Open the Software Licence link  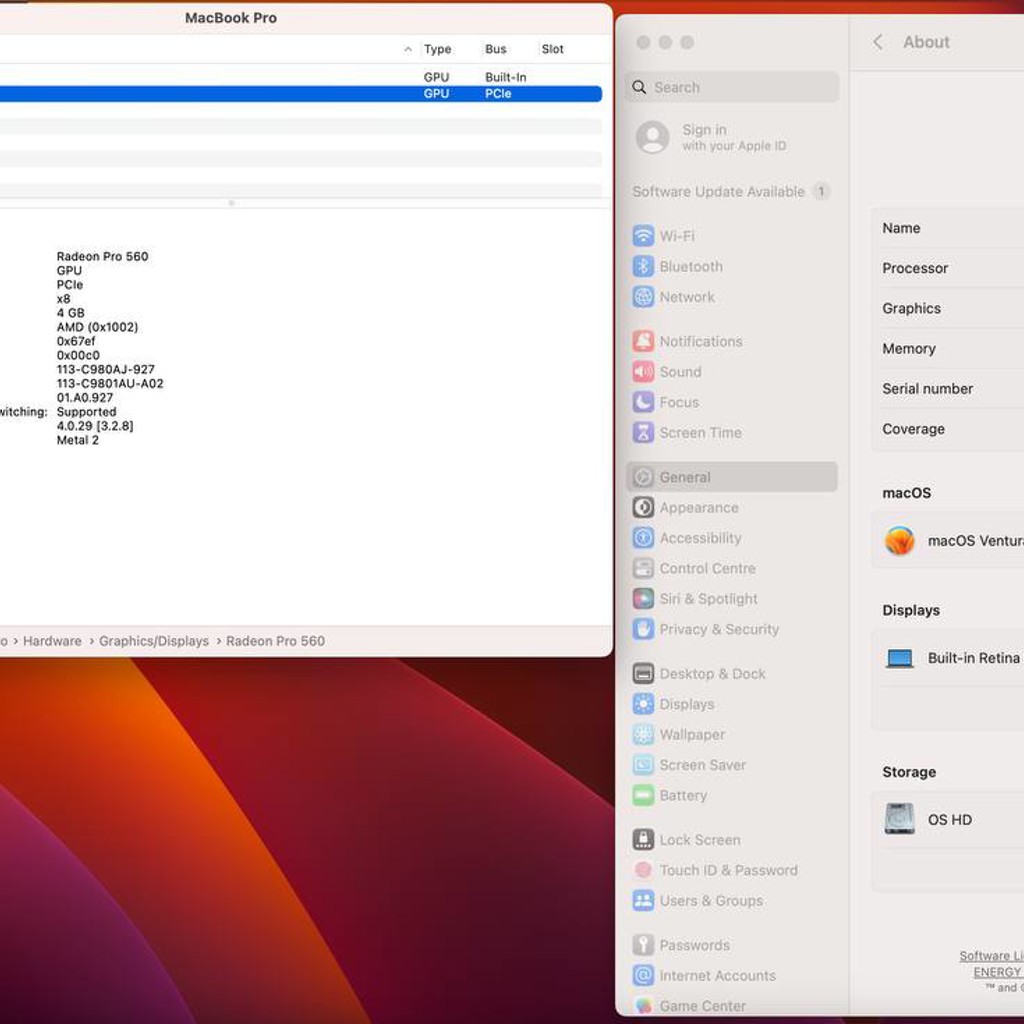point(991,955)
